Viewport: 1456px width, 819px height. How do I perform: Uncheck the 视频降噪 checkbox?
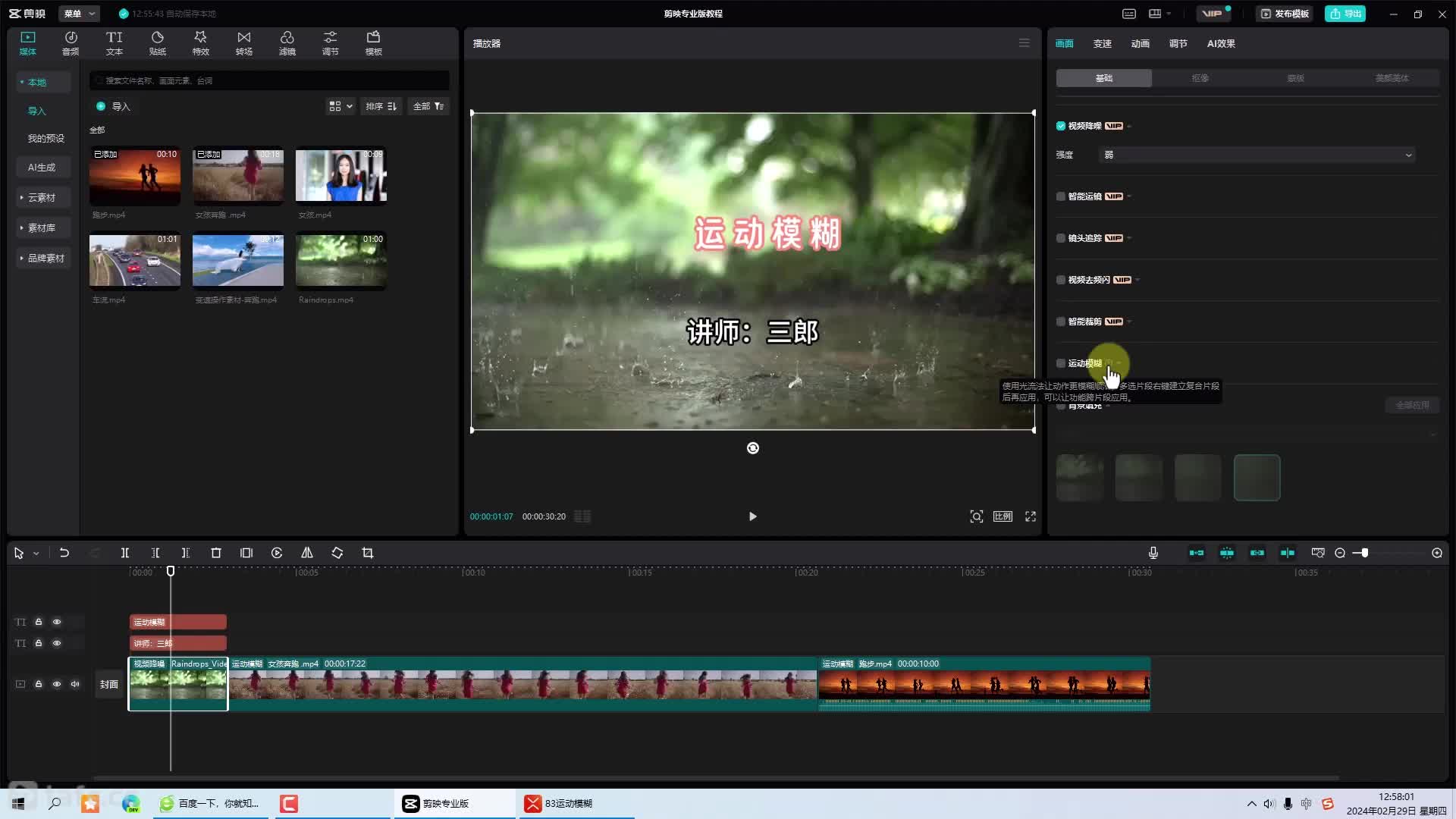click(x=1061, y=126)
